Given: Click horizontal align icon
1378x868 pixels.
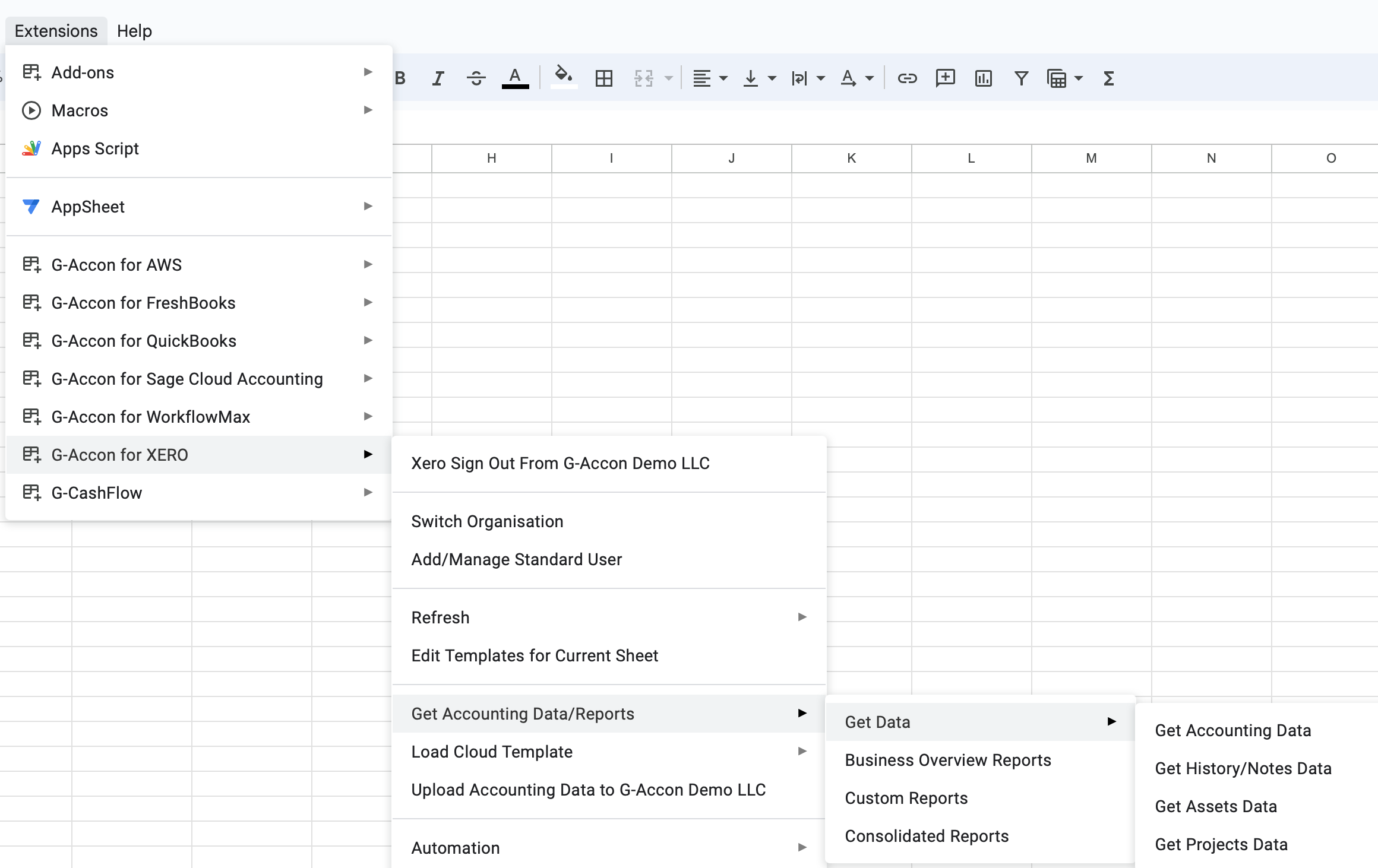Looking at the screenshot, I should 702,78.
